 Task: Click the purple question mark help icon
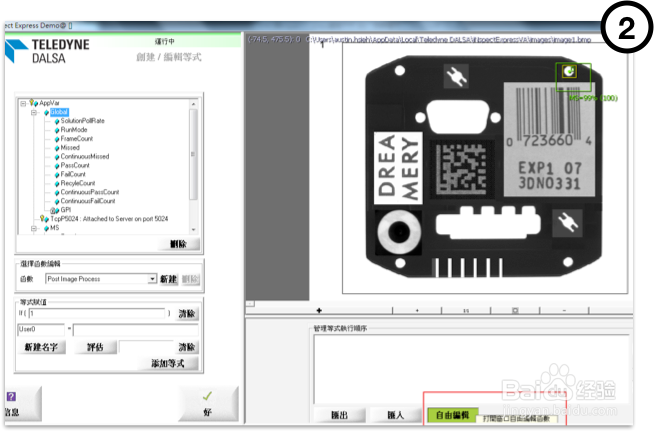click(x=12, y=396)
